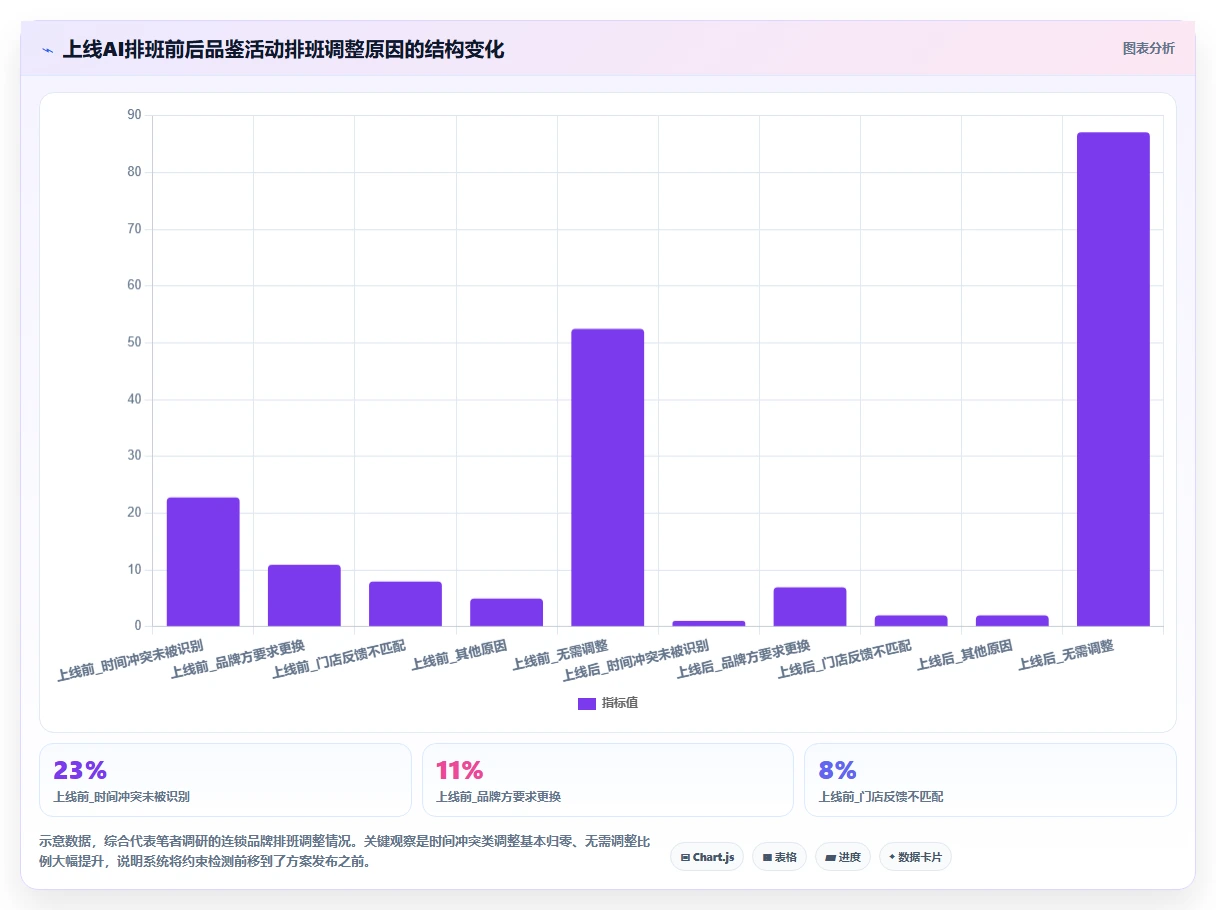Click the 上线后_门店反馈不匹配 bar

(x=911, y=621)
